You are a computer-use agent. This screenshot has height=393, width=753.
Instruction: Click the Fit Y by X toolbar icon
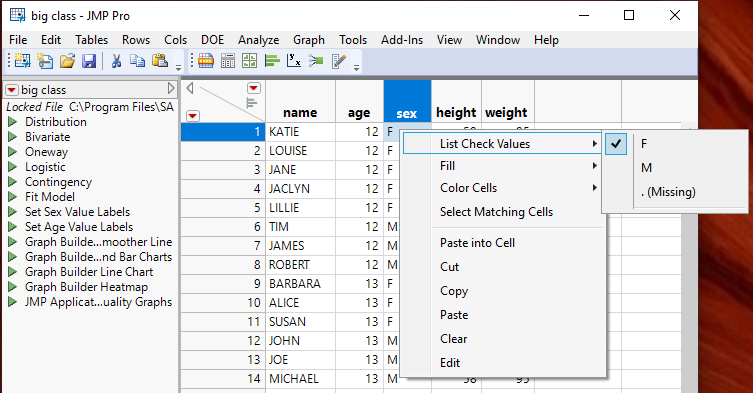294,61
